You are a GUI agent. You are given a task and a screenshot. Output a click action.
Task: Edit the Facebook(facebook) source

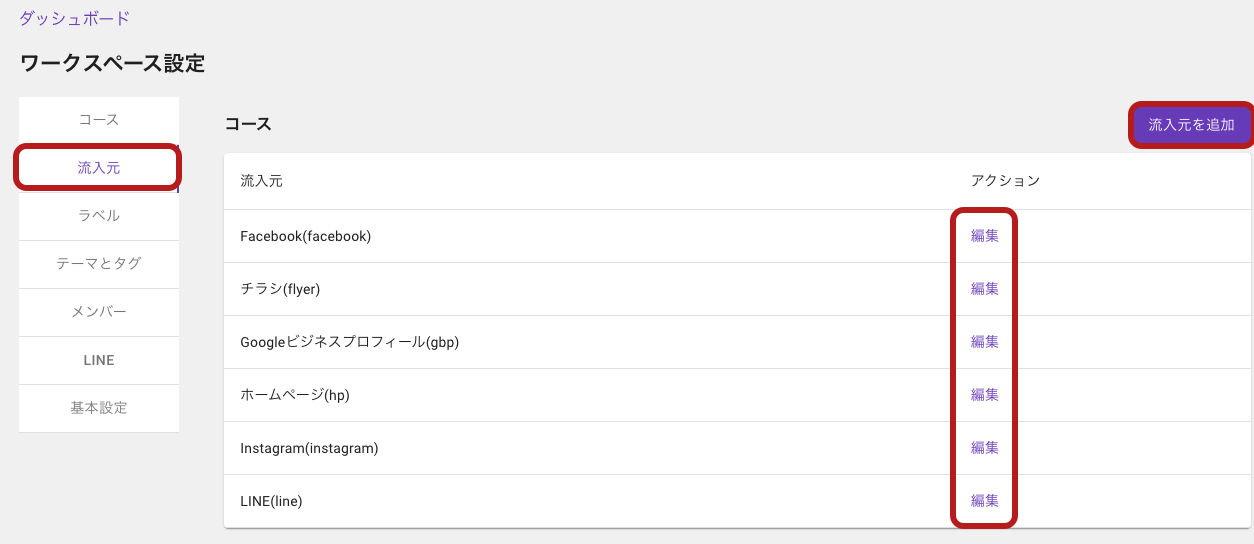[x=985, y=236]
